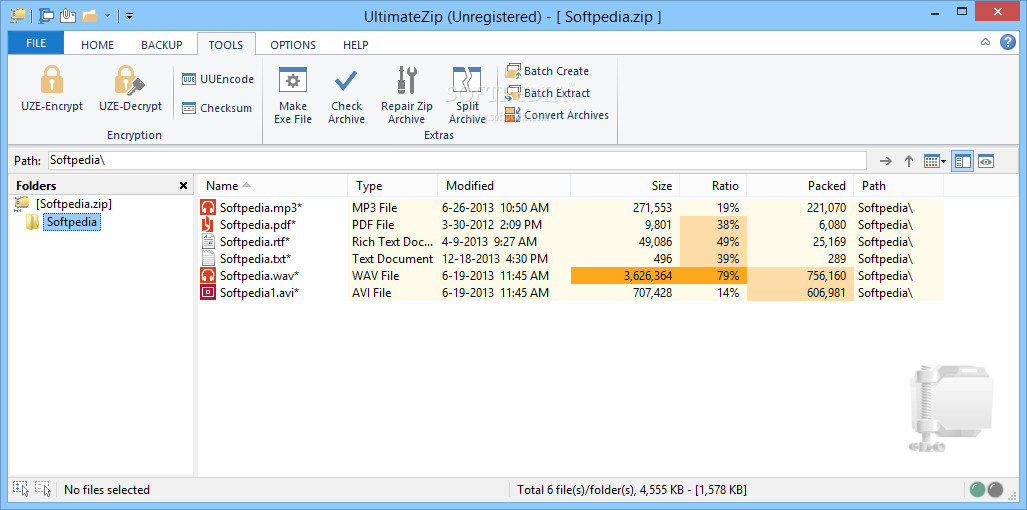The height and width of the screenshot is (510, 1027).
Task: Click the select-all icon in status bar
Action: 20,488
